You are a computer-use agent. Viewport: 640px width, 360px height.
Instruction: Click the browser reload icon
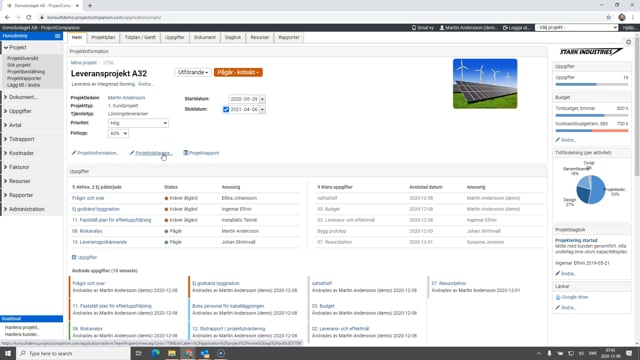point(29,18)
